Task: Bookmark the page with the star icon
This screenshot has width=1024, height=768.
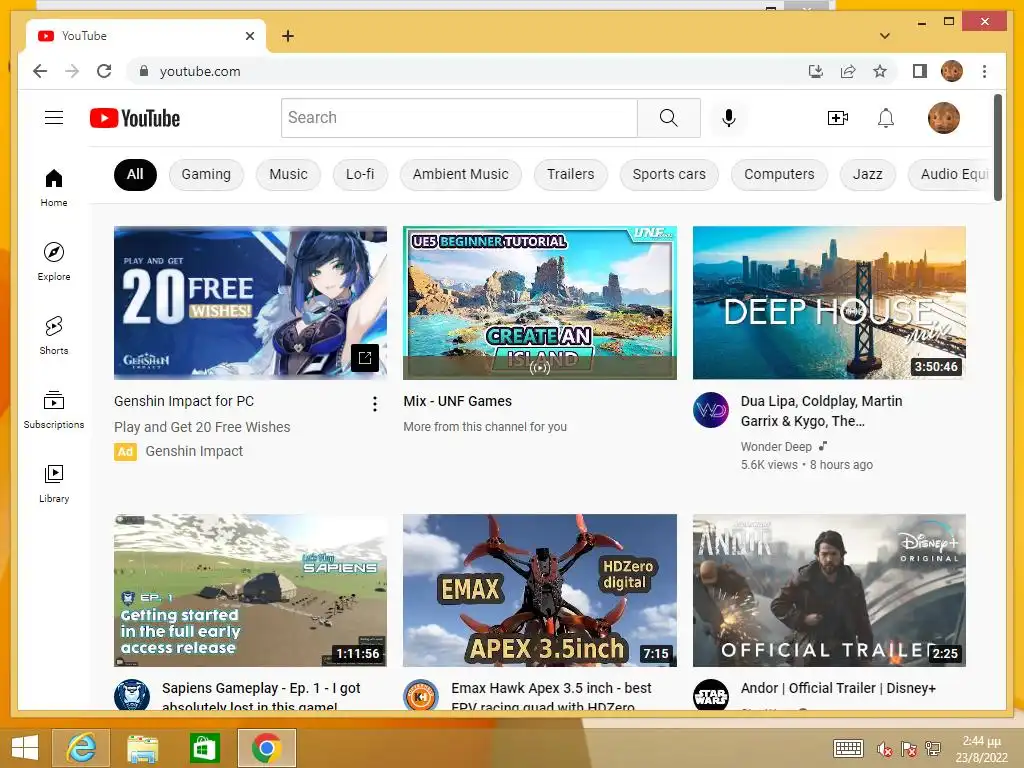Action: (880, 71)
